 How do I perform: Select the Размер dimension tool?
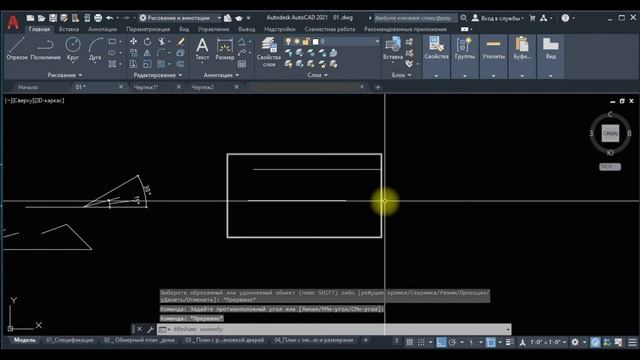click(224, 49)
